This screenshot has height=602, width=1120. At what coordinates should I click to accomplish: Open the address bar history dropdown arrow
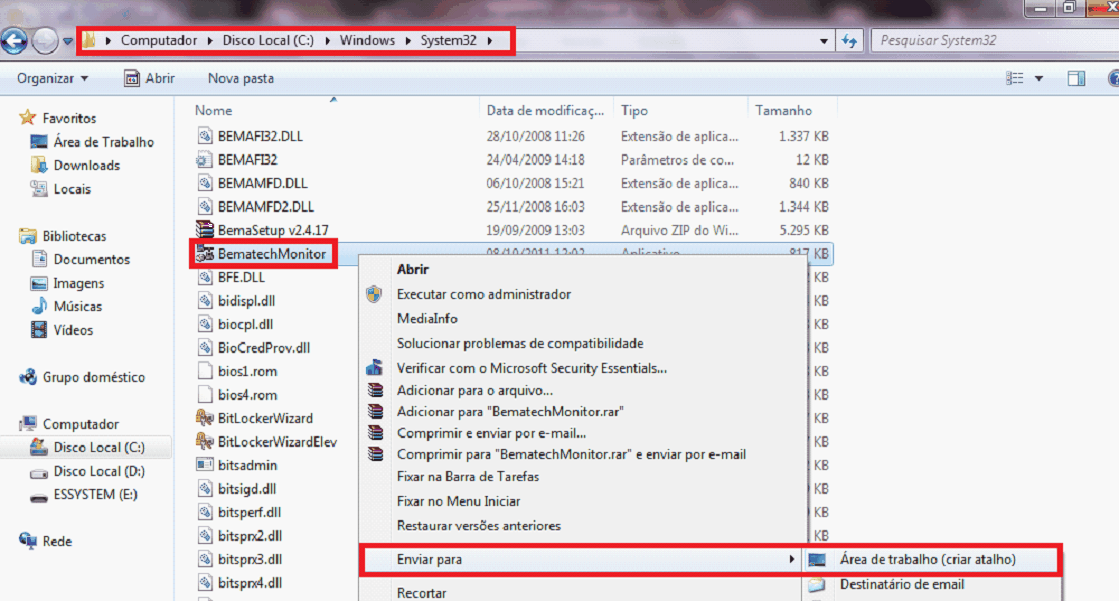point(824,41)
